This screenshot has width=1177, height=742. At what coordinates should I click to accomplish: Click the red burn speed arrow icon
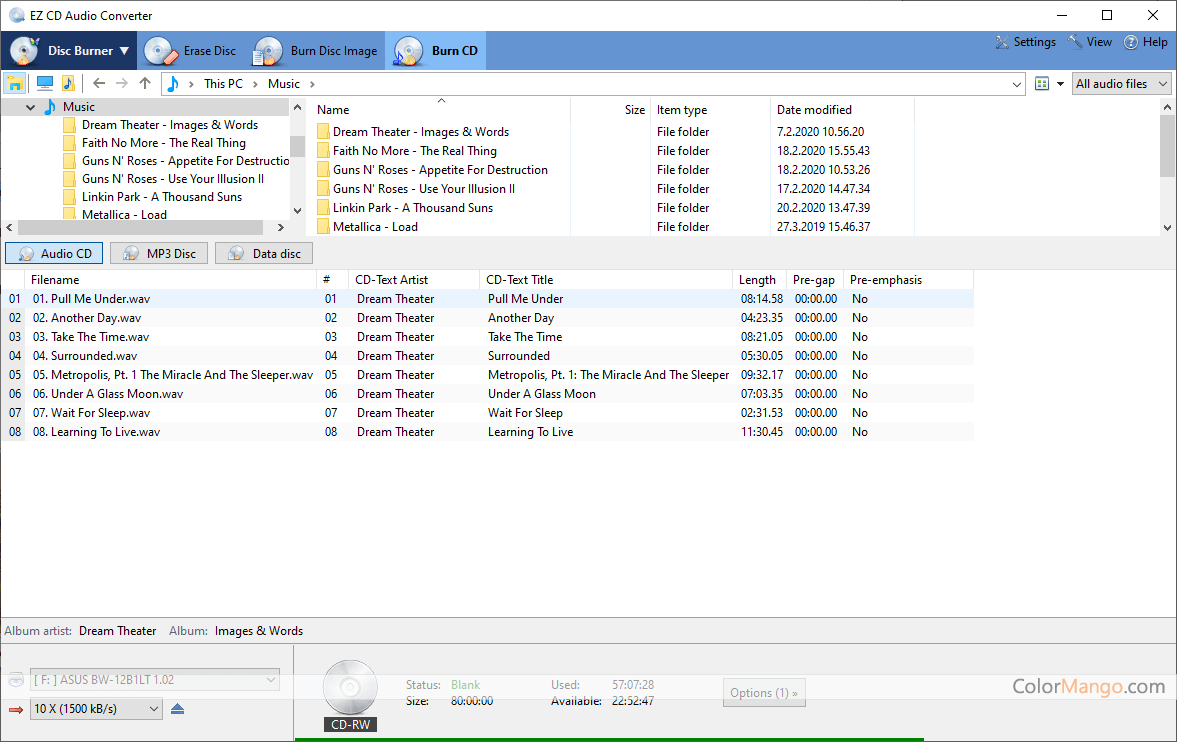16,709
